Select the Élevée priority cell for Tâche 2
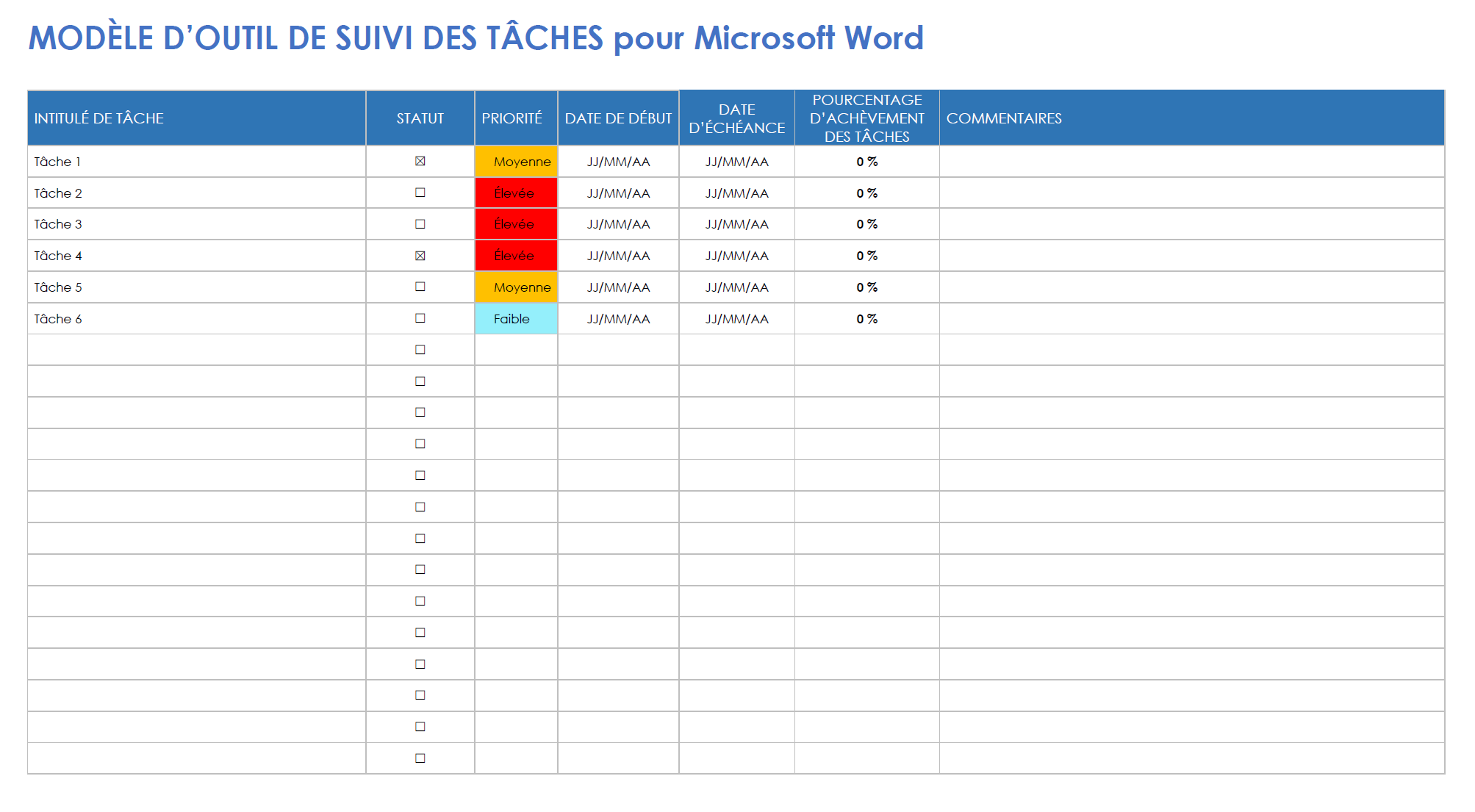This screenshot has height=812, width=1475. (x=516, y=193)
